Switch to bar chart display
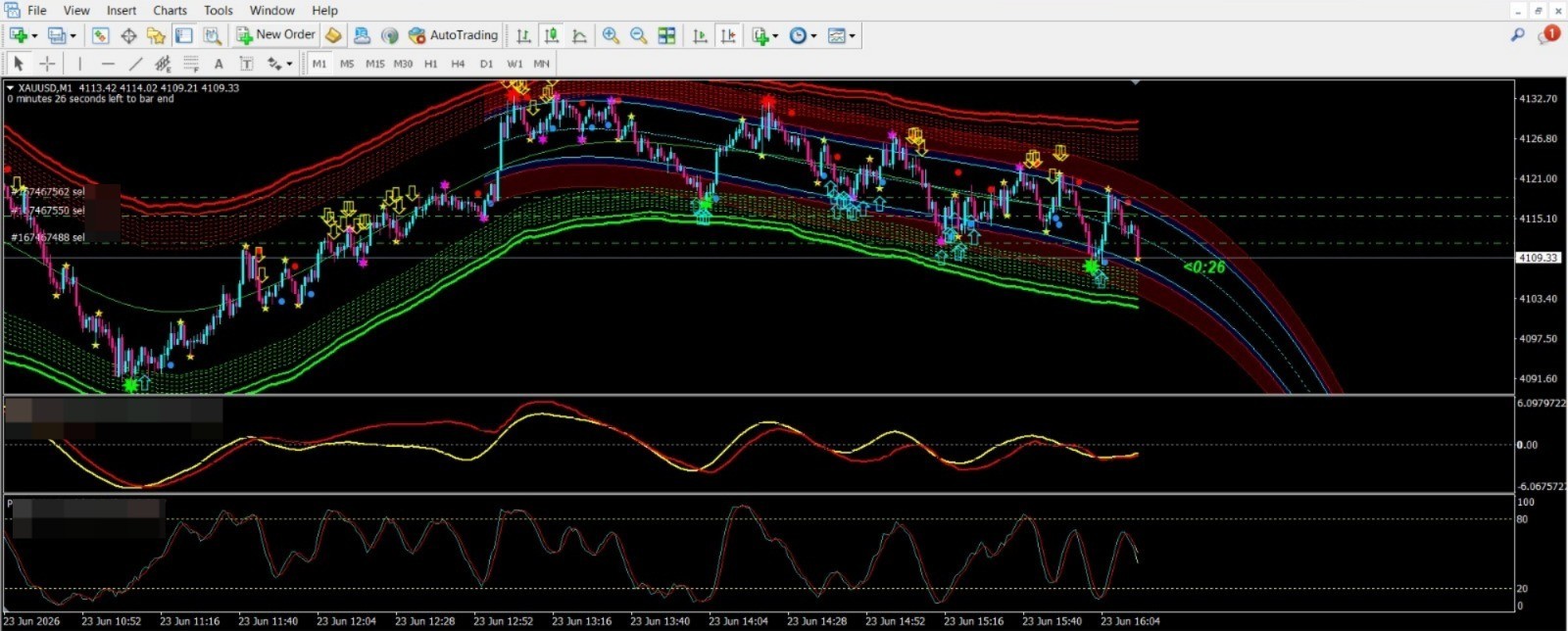 click(523, 35)
